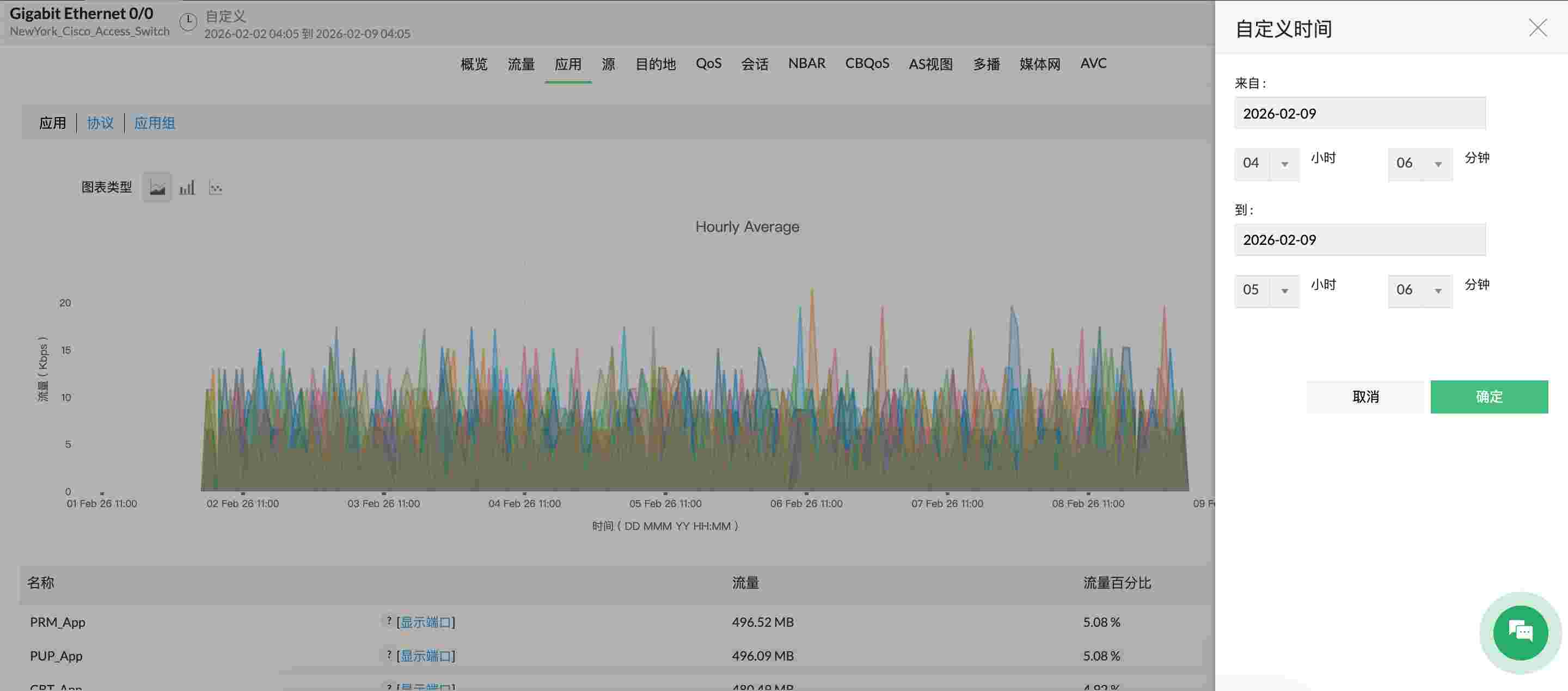
Task: Open the green chat support bubble
Action: click(1520, 633)
